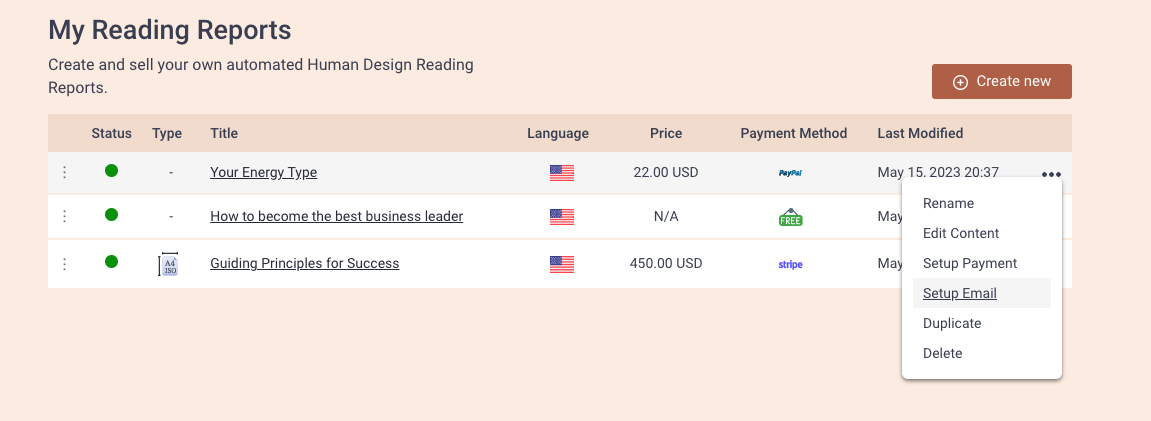Click the FREE payment tag icon

[791, 217]
